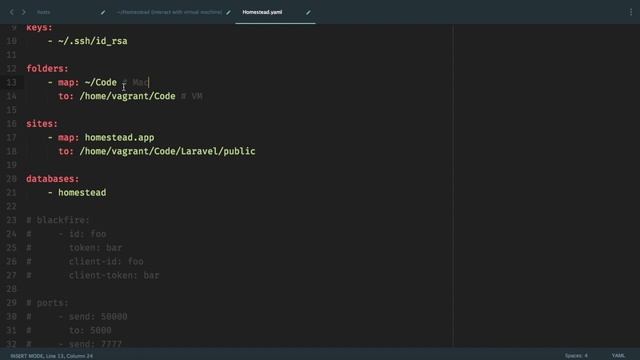The image size is (640, 360).
Task: Click the 'folders:' key
Action: coord(47,69)
